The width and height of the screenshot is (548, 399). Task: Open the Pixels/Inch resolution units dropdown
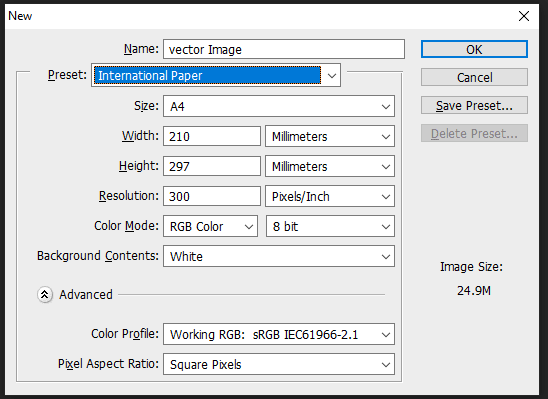330,196
